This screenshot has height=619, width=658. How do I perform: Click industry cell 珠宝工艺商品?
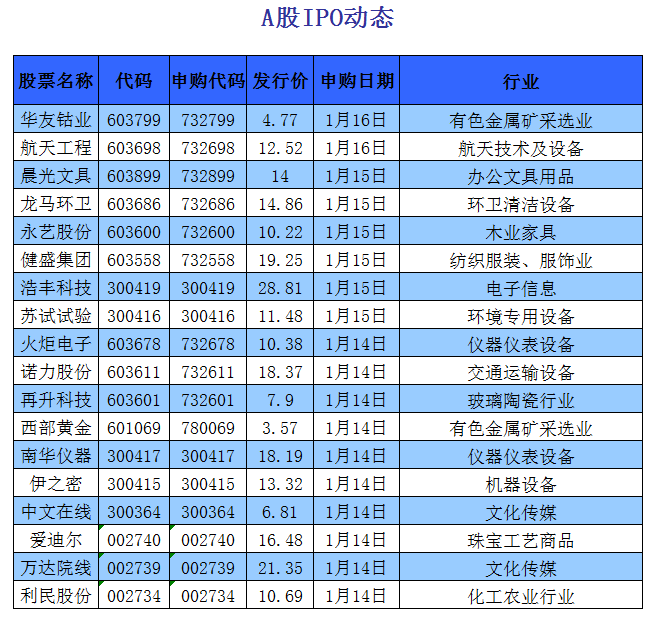pyautogui.click(x=521, y=541)
